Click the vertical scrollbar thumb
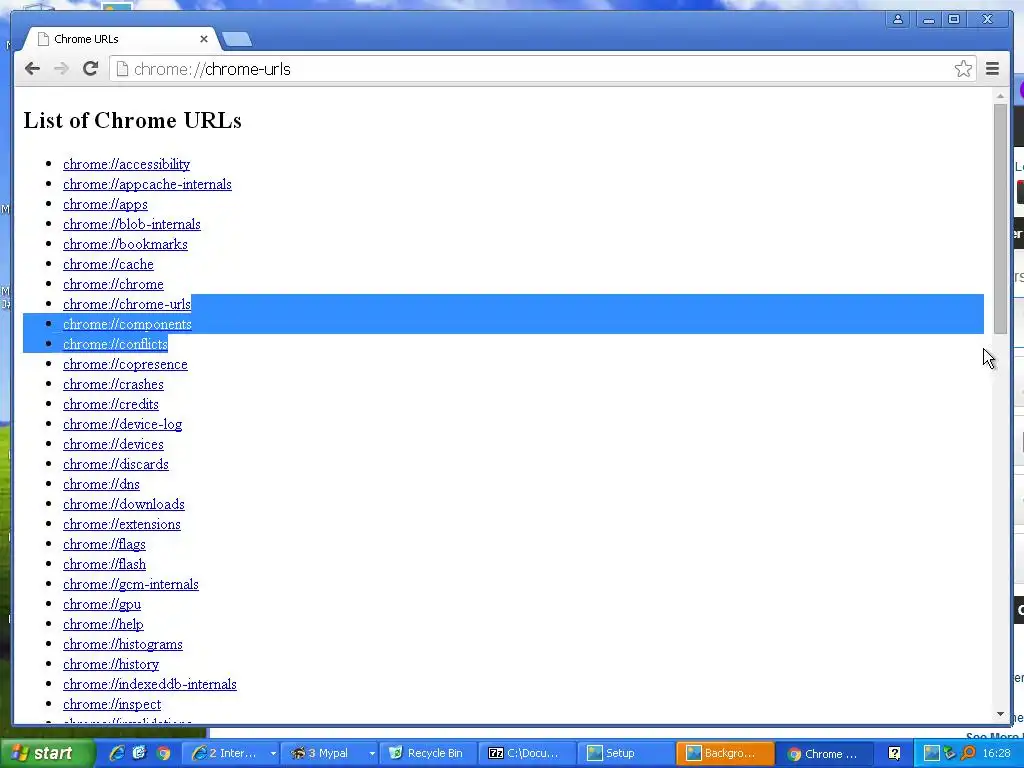Viewport: 1024px width, 768px height. click(1000, 219)
